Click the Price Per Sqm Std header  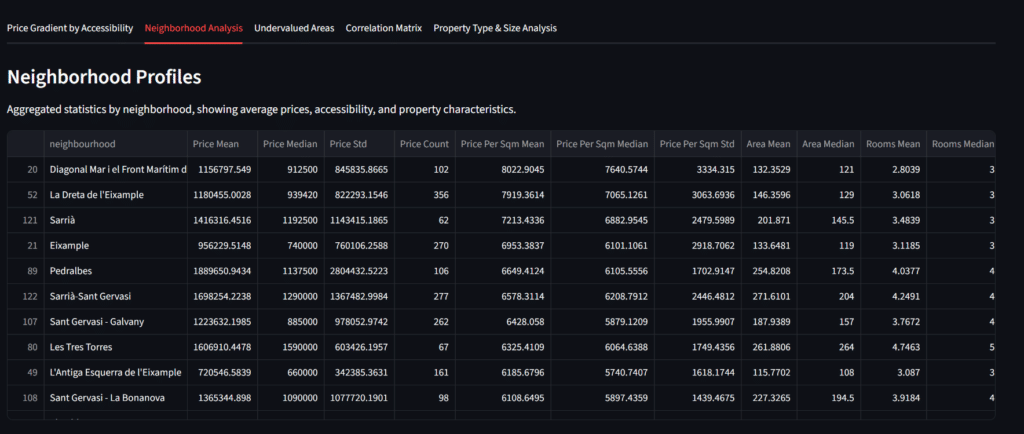coord(697,144)
